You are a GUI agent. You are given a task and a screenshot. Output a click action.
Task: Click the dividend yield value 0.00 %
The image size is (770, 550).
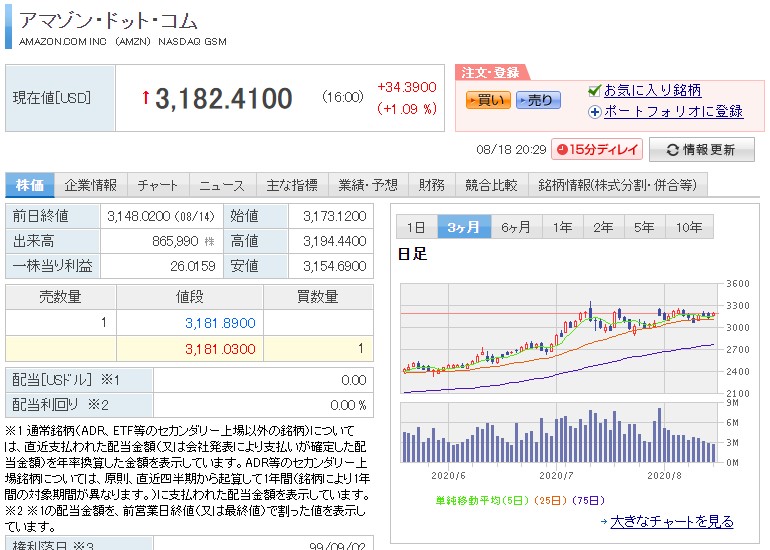(348, 405)
